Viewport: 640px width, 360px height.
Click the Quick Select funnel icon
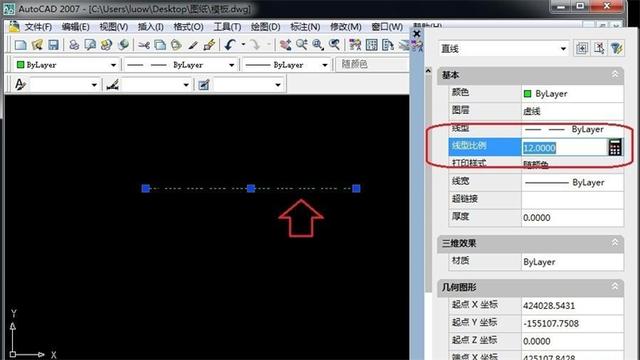616,49
